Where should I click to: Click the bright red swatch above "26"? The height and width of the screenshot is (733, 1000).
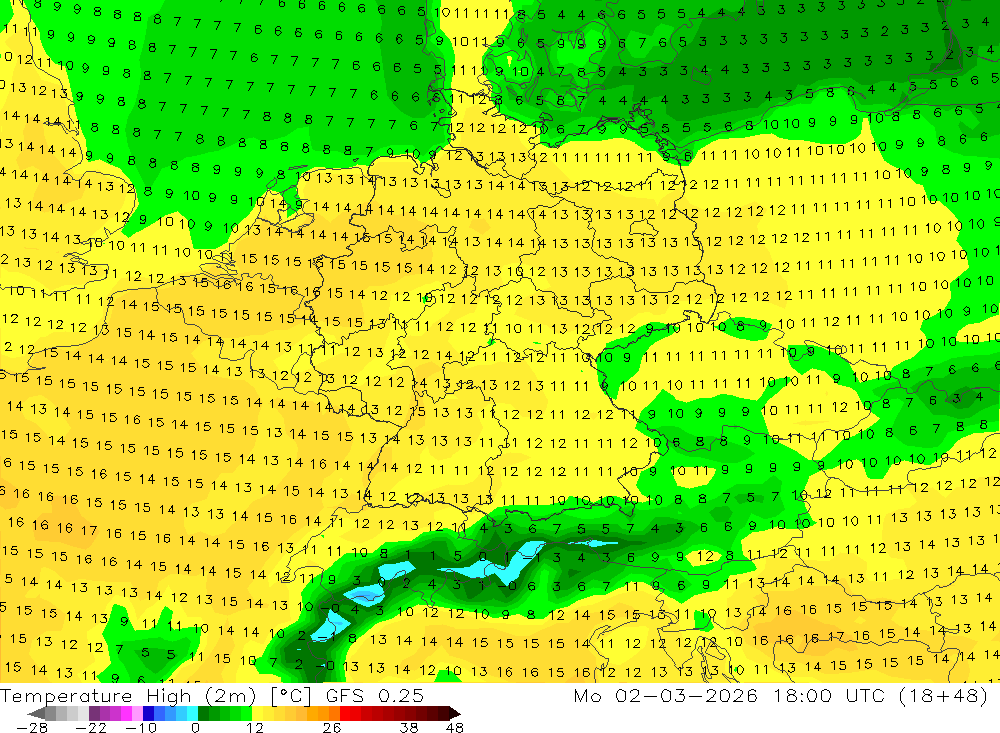pyautogui.click(x=345, y=713)
